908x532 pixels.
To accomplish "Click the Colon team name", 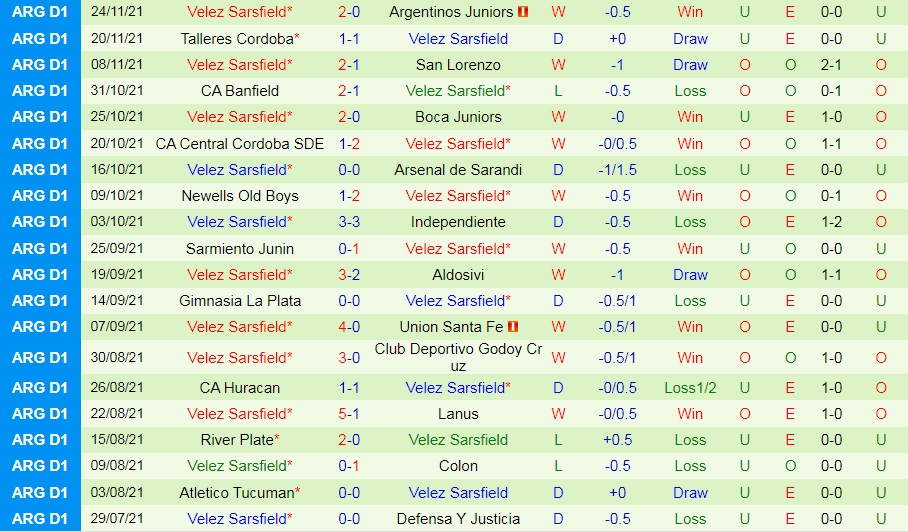I will pyautogui.click(x=458, y=466).
